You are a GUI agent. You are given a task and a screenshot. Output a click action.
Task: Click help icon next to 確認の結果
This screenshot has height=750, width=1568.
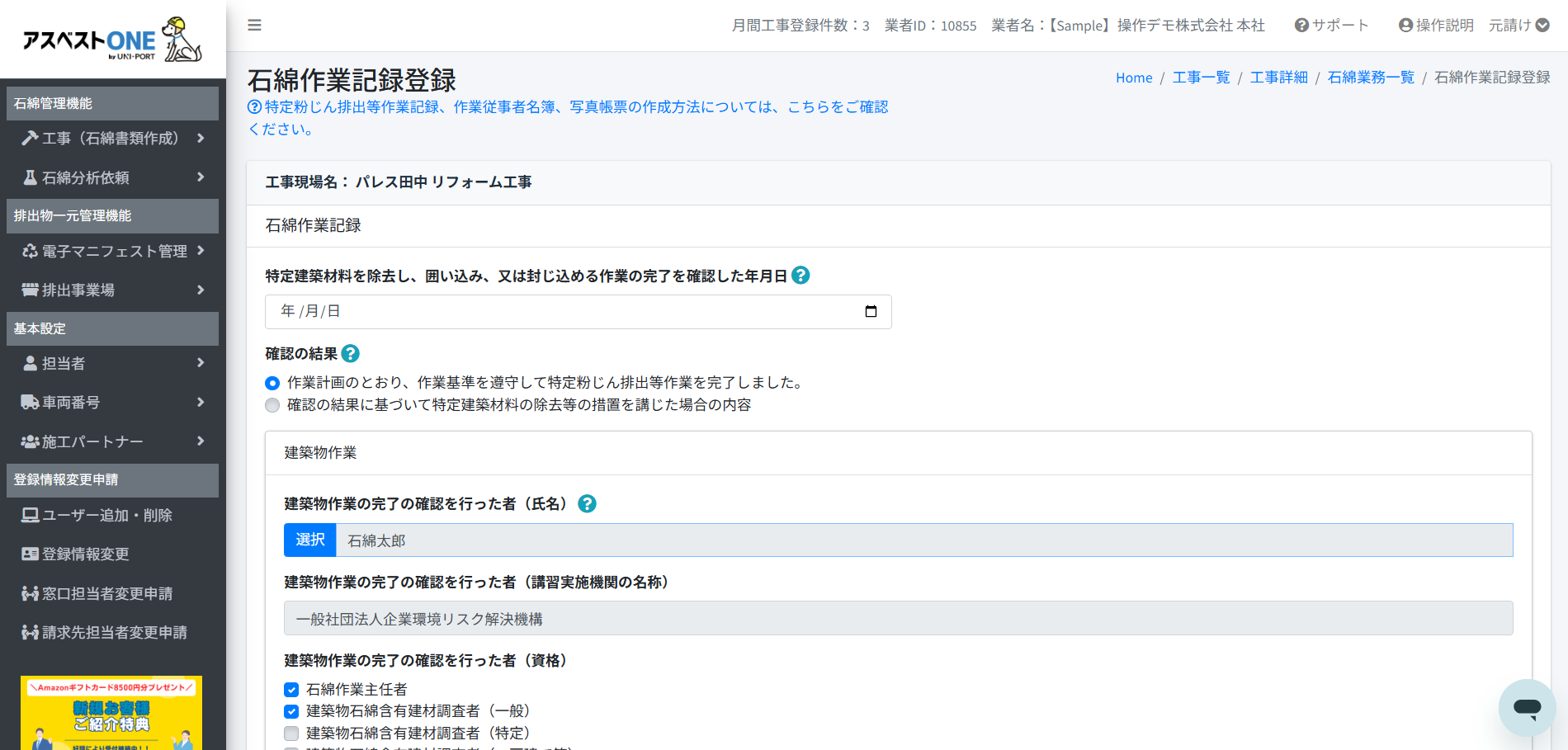click(x=351, y=354)
